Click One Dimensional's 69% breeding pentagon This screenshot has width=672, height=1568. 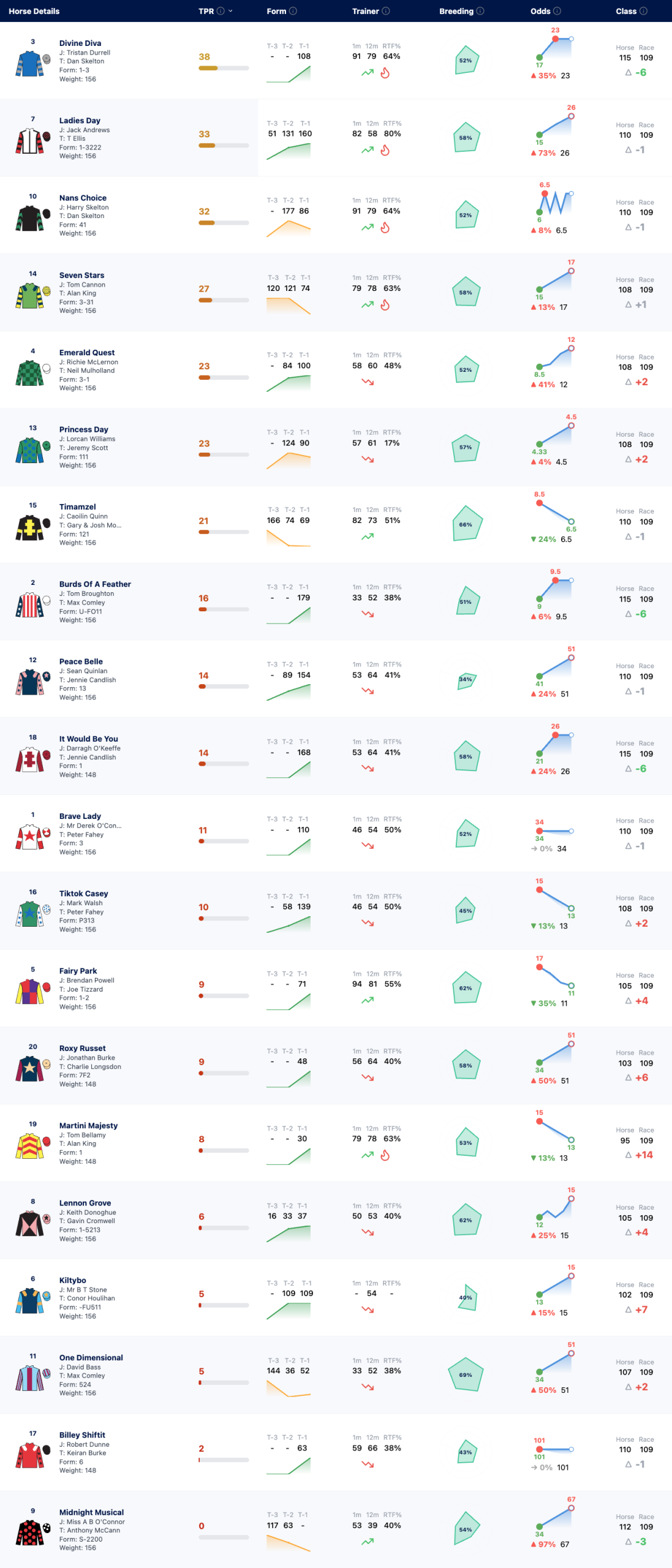click(x=466, y=1375)
